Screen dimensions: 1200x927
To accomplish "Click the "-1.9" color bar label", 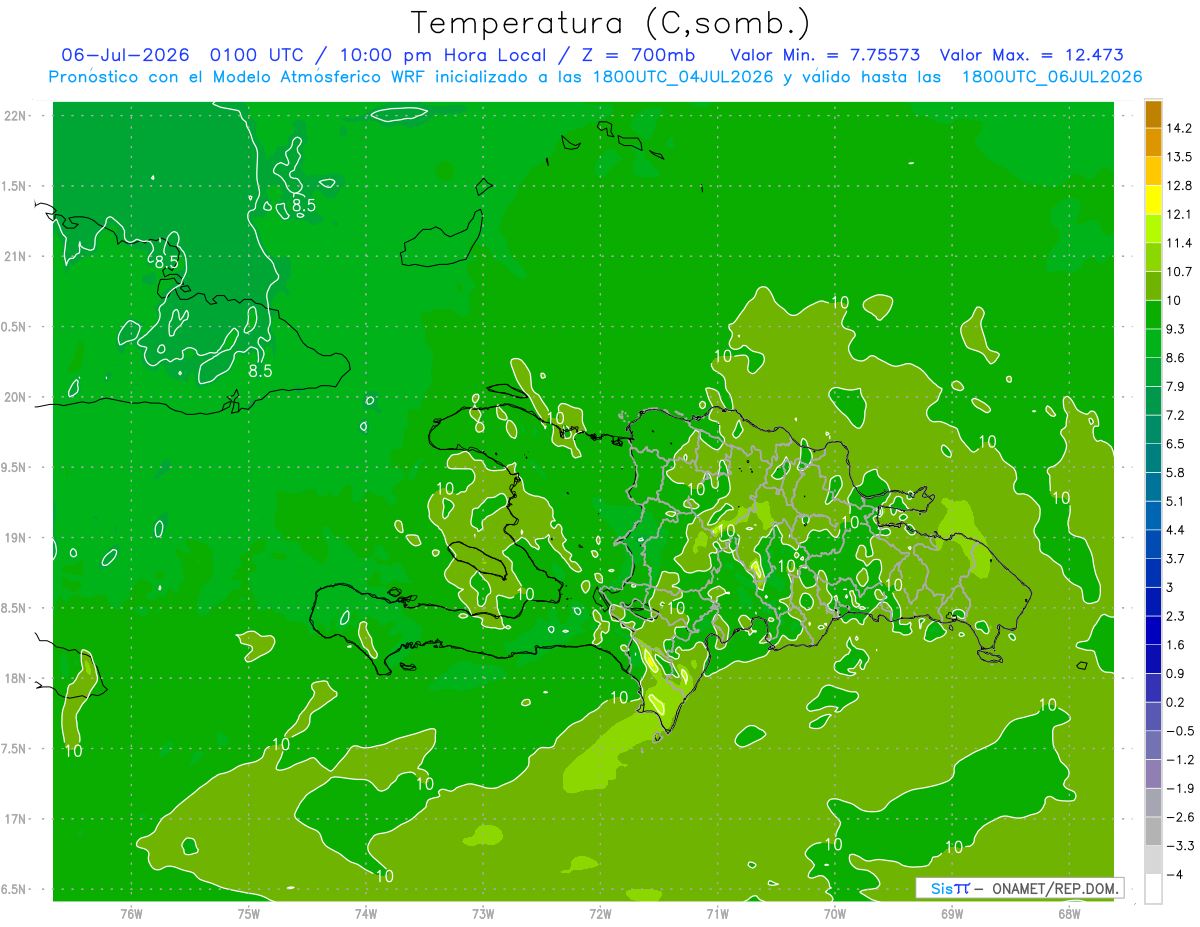I will pos(1179,788).
